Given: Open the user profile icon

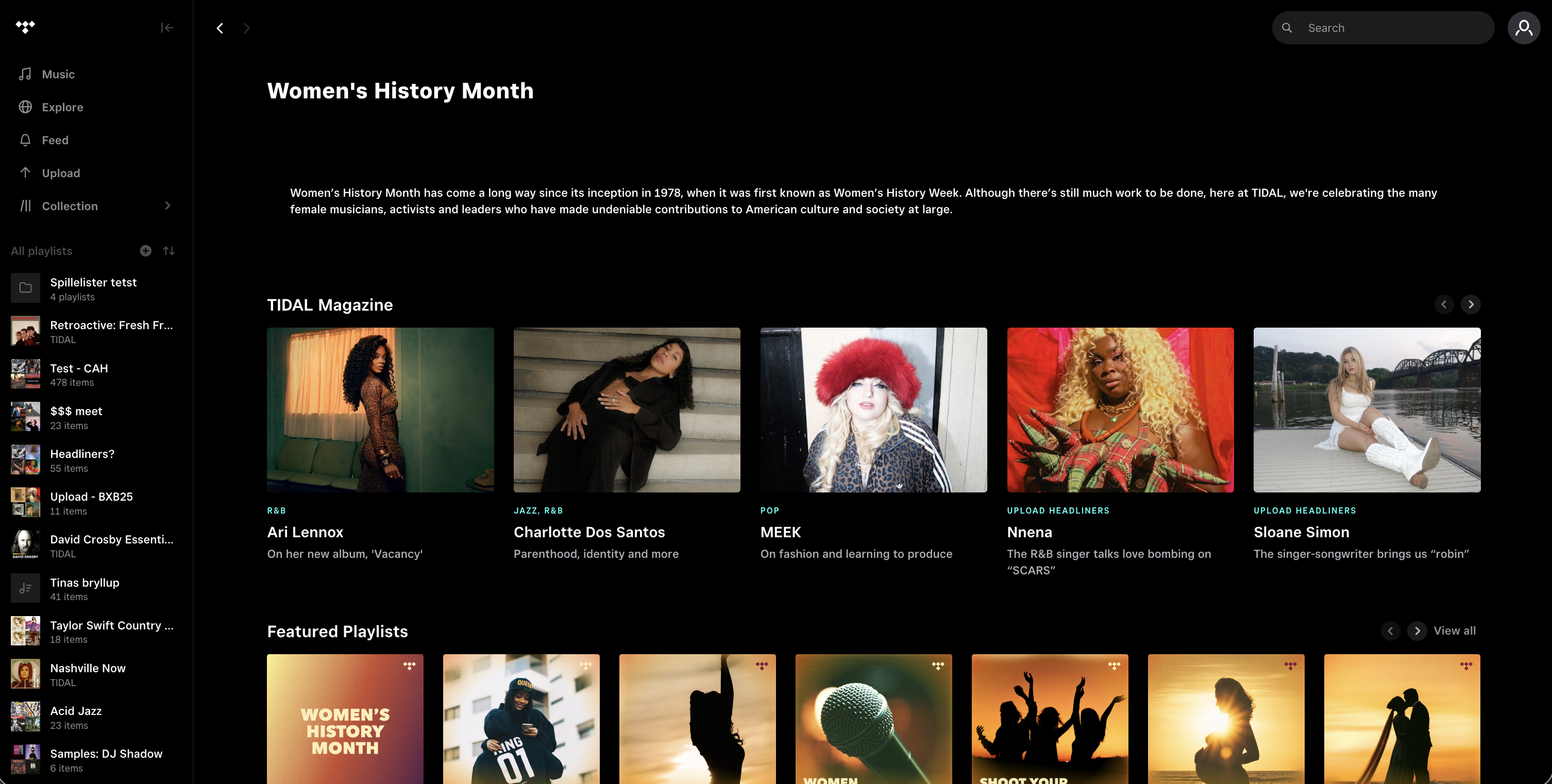Looking at the screenshot, I should tap(1524, 28).
